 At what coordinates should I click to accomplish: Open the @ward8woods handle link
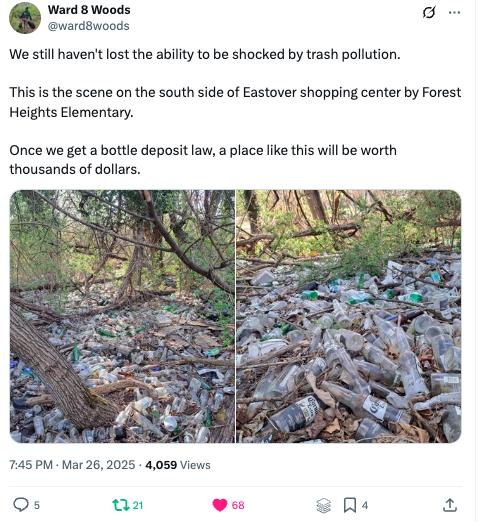[89, 26]
